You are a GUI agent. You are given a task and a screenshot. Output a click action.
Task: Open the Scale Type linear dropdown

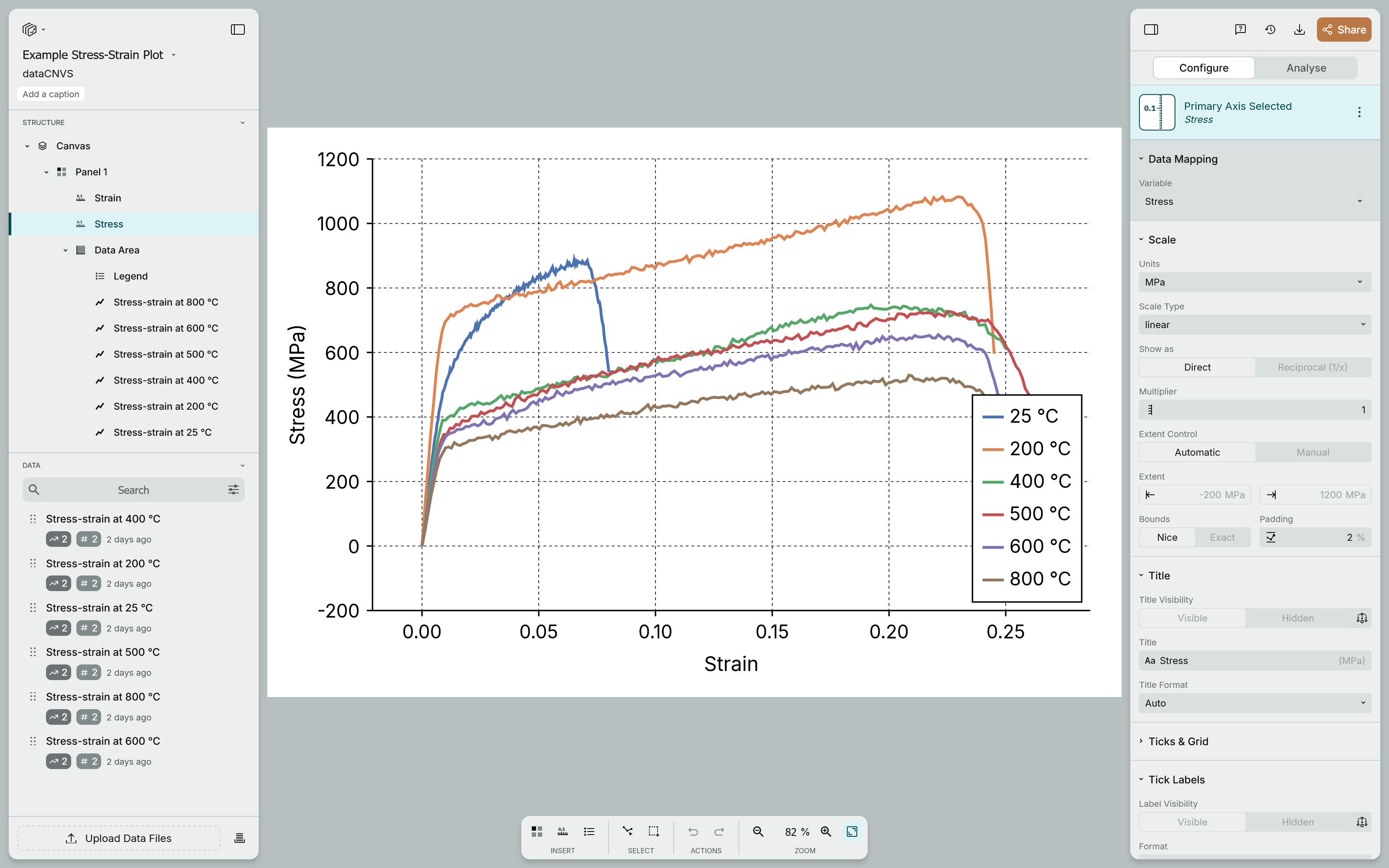(x=1255, y=325)
